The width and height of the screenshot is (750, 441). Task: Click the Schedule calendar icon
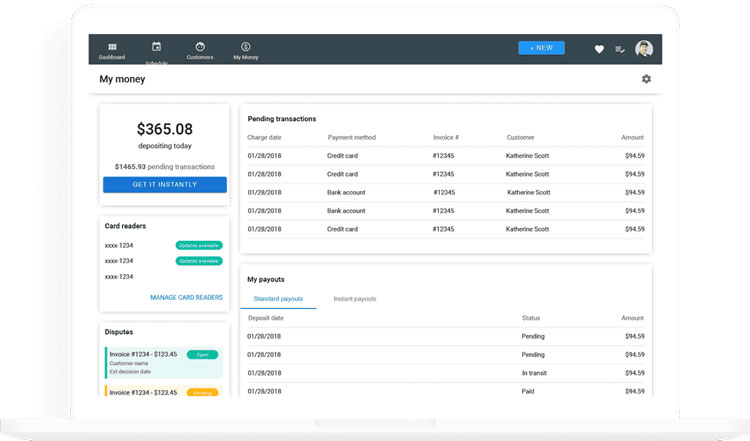(x=156, y=46)
